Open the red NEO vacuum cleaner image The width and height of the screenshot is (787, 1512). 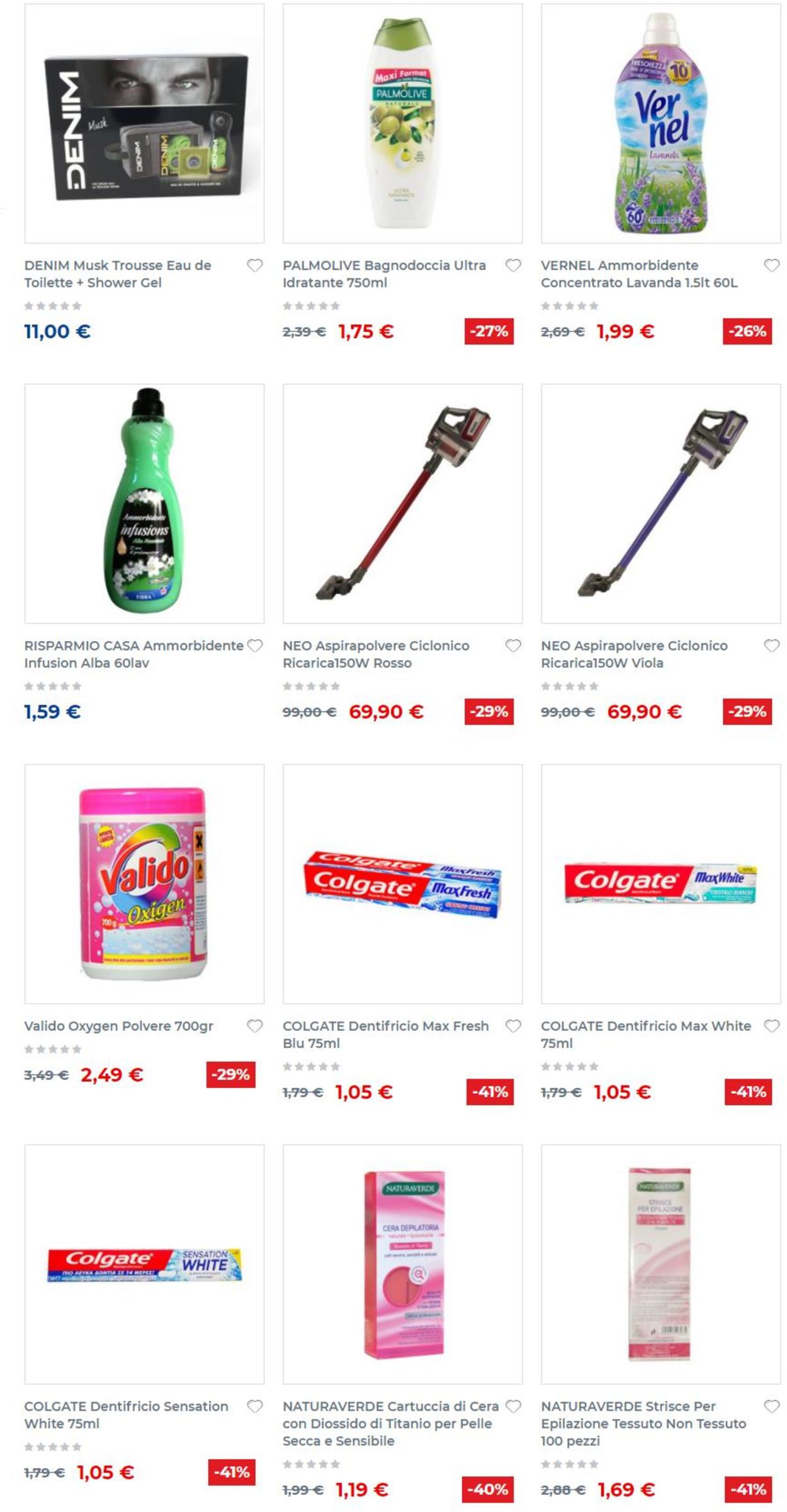(402, 504)
